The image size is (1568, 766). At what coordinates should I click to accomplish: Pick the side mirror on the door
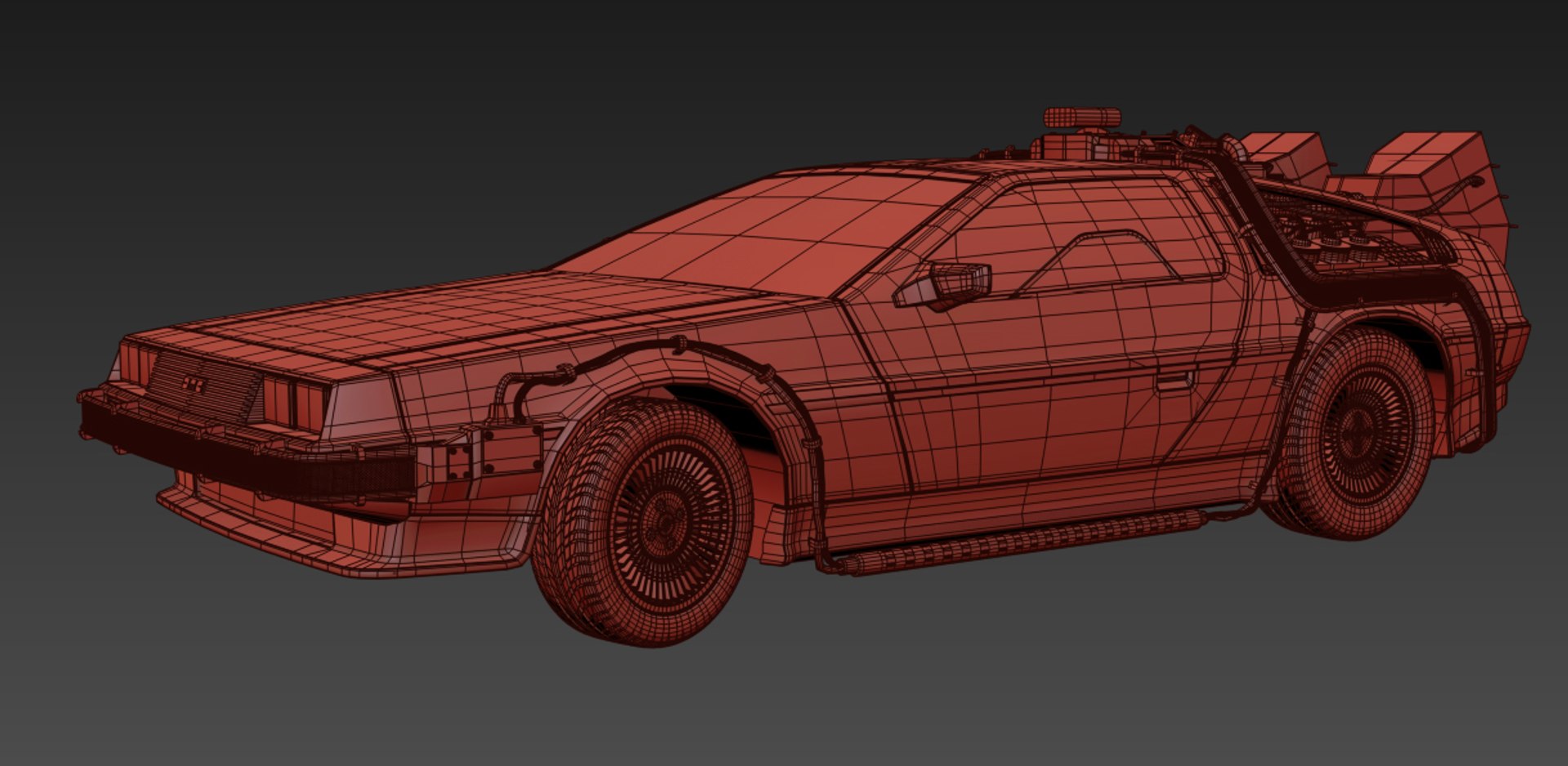pos(944,284)
